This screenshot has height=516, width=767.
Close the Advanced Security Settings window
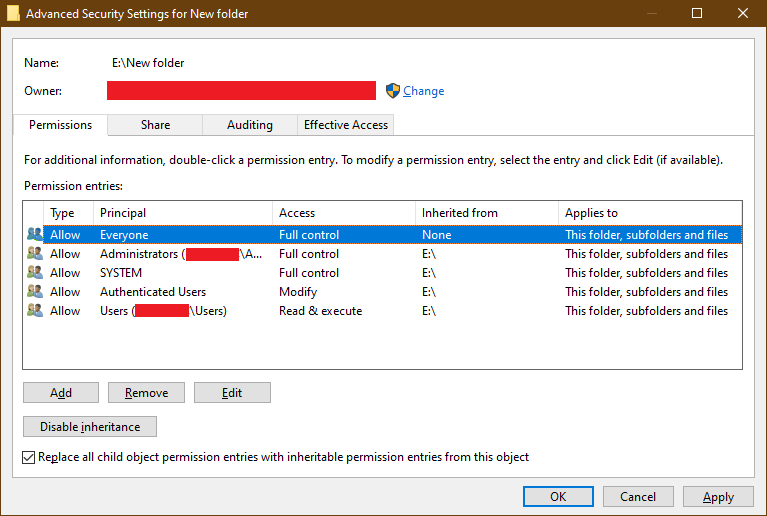743,13
